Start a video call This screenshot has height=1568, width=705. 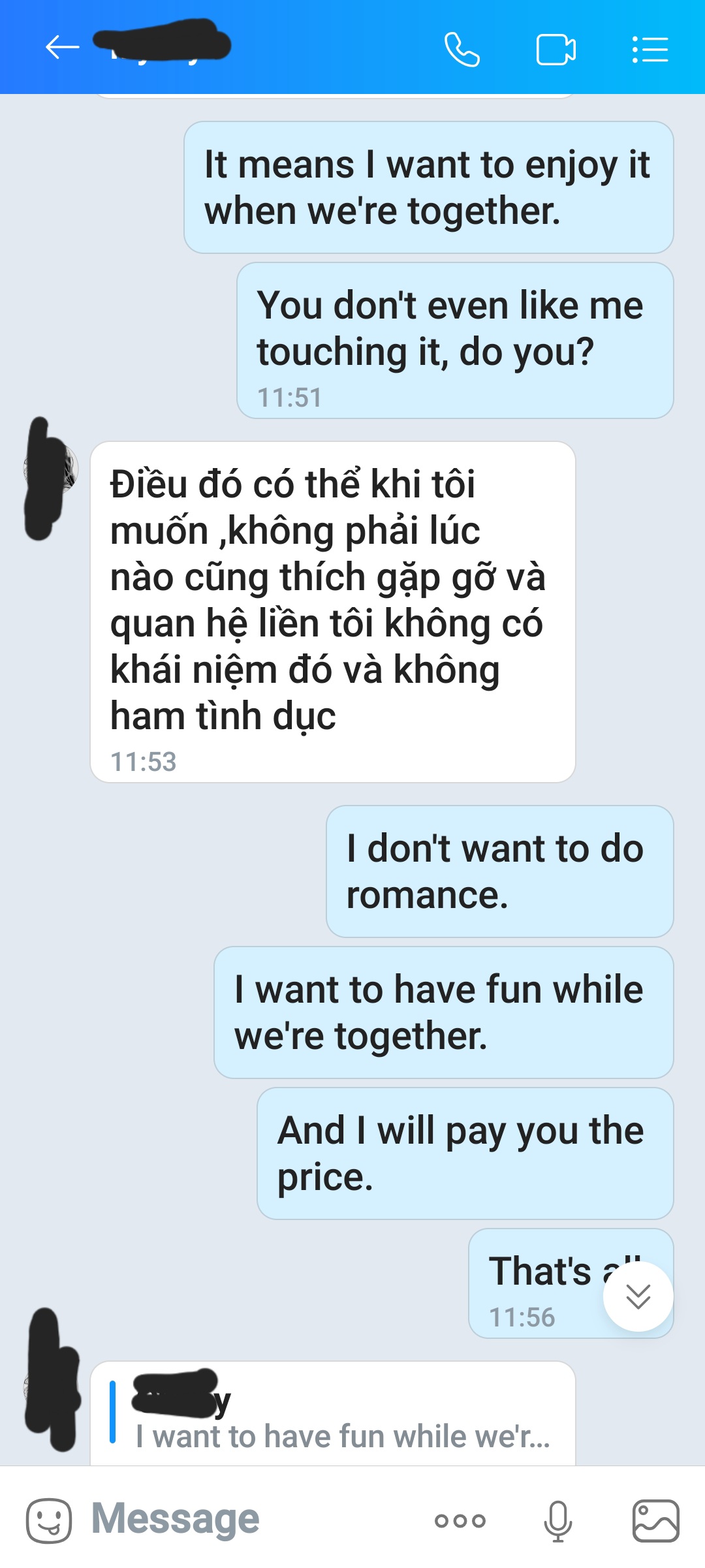[556, 49]
